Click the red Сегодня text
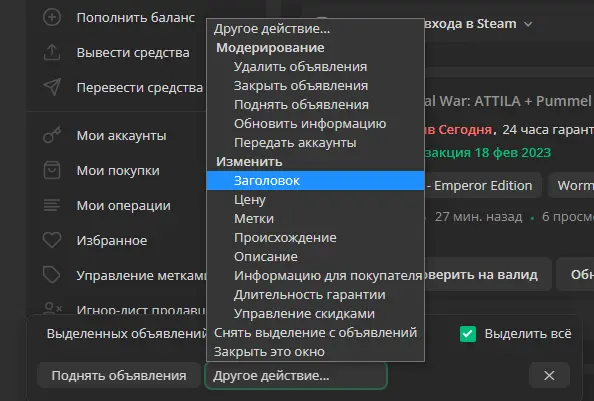The image size is (594, 401). 465,130
